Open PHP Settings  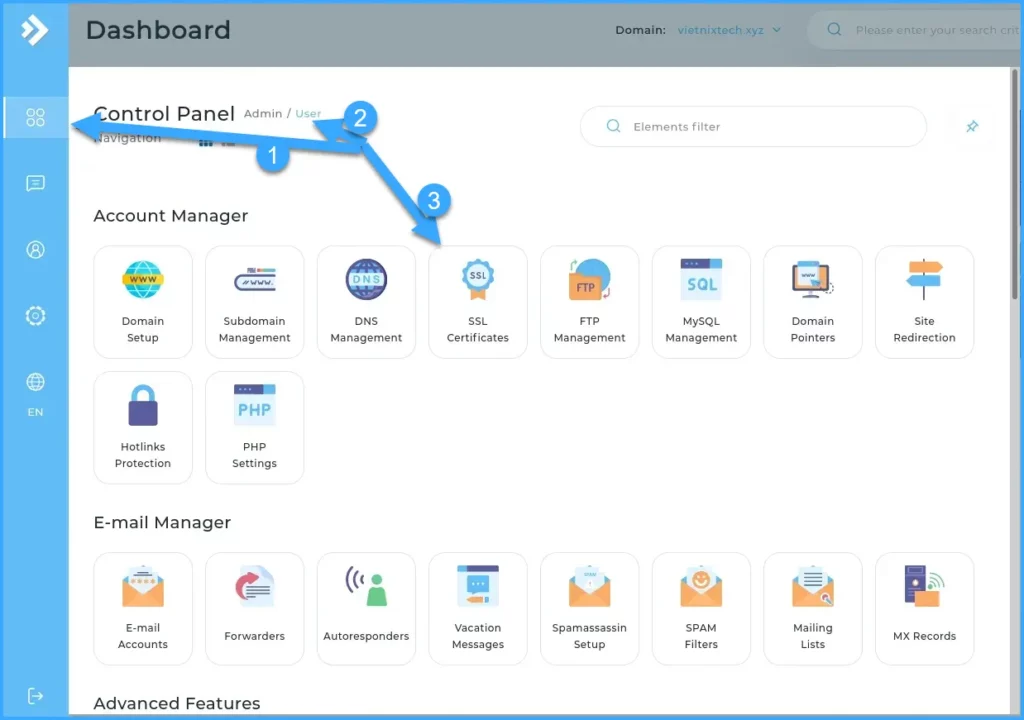254,427
